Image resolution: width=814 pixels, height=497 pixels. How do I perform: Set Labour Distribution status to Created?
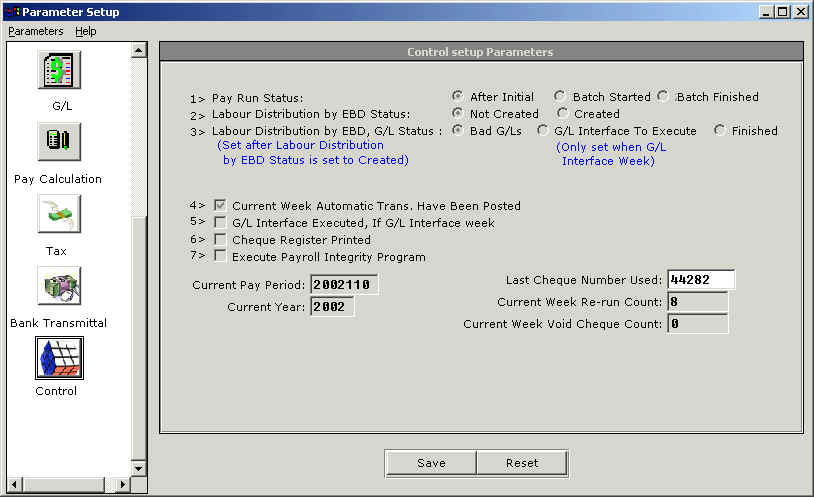point(563,114)
